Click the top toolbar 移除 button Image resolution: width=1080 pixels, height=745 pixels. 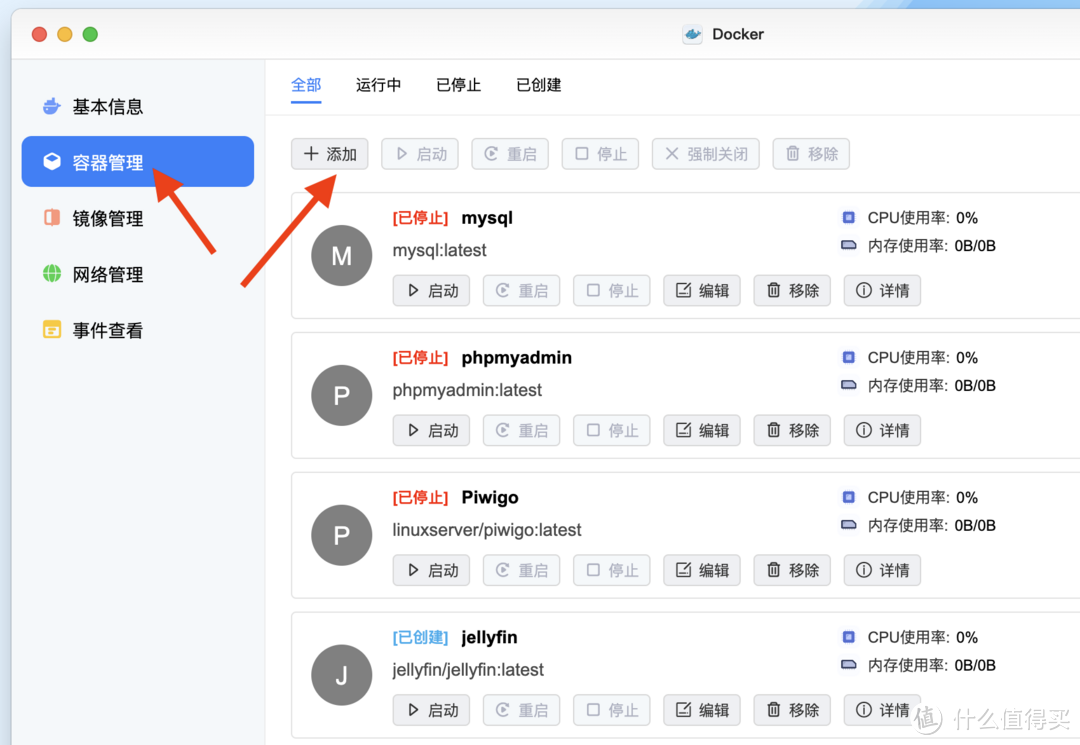(811, 154)
